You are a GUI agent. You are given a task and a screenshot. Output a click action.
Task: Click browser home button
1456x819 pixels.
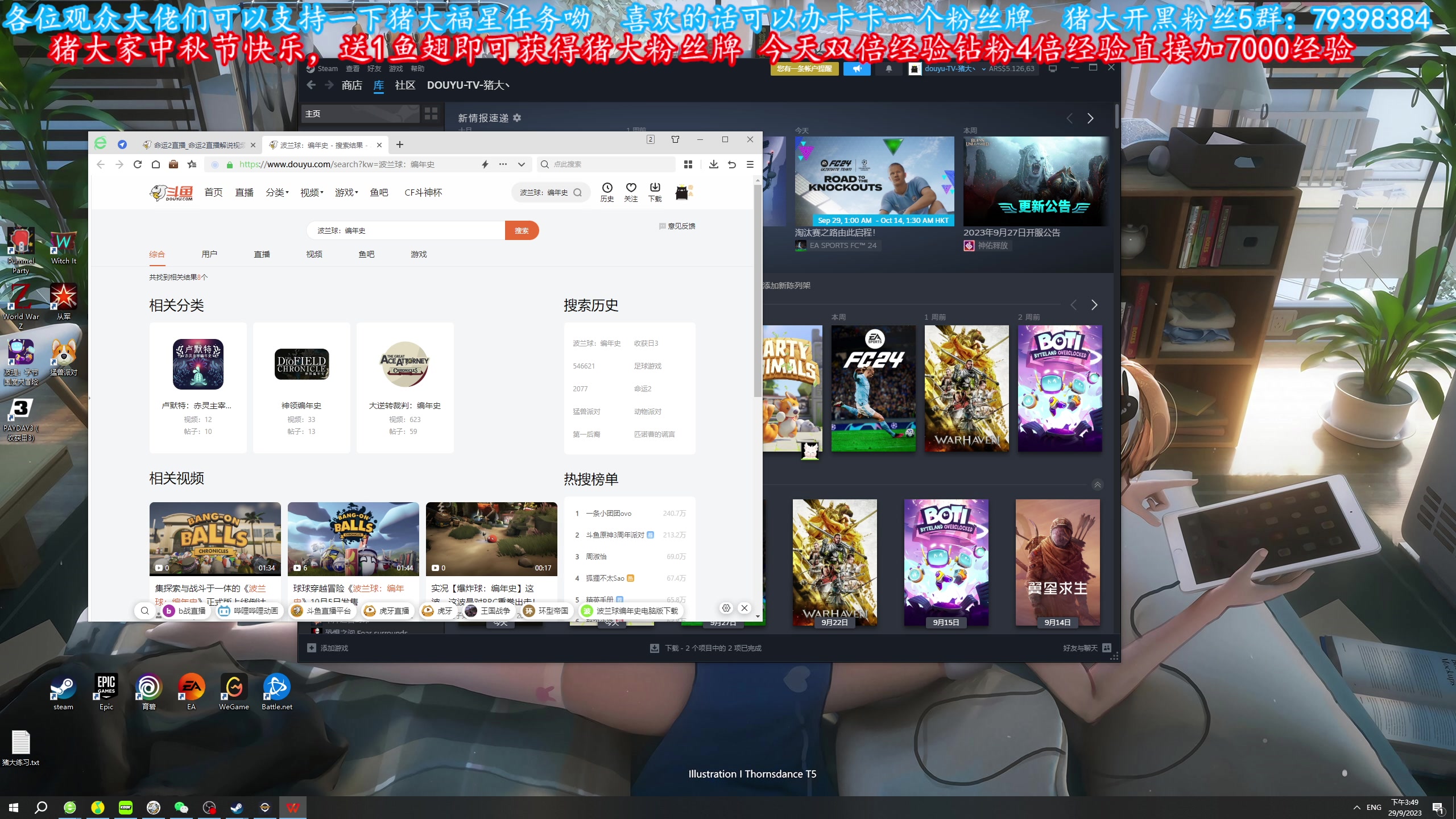click(x=155, y=164)
